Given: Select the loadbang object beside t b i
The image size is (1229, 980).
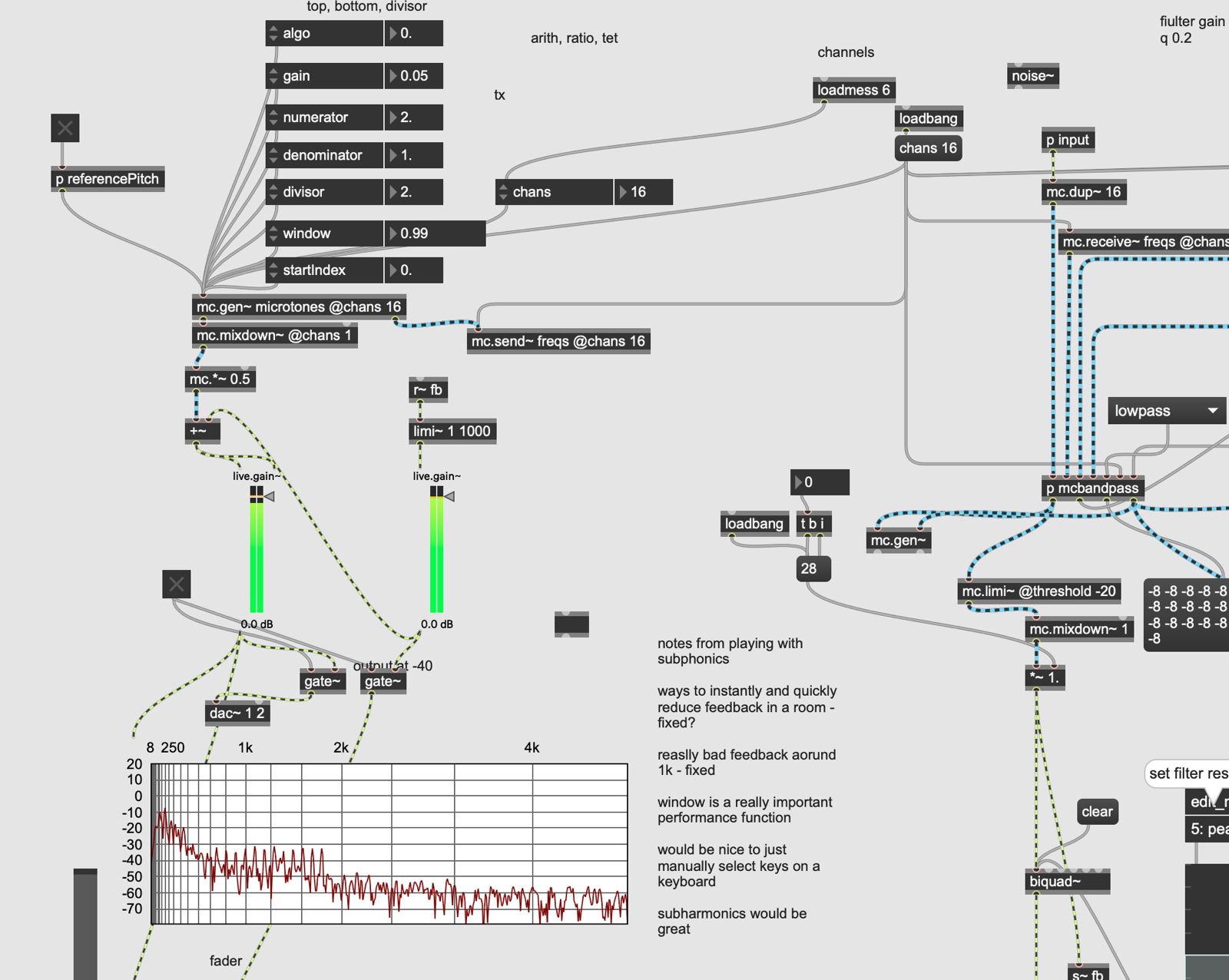Looking at the screenshot, I should (x=754, y=524).
